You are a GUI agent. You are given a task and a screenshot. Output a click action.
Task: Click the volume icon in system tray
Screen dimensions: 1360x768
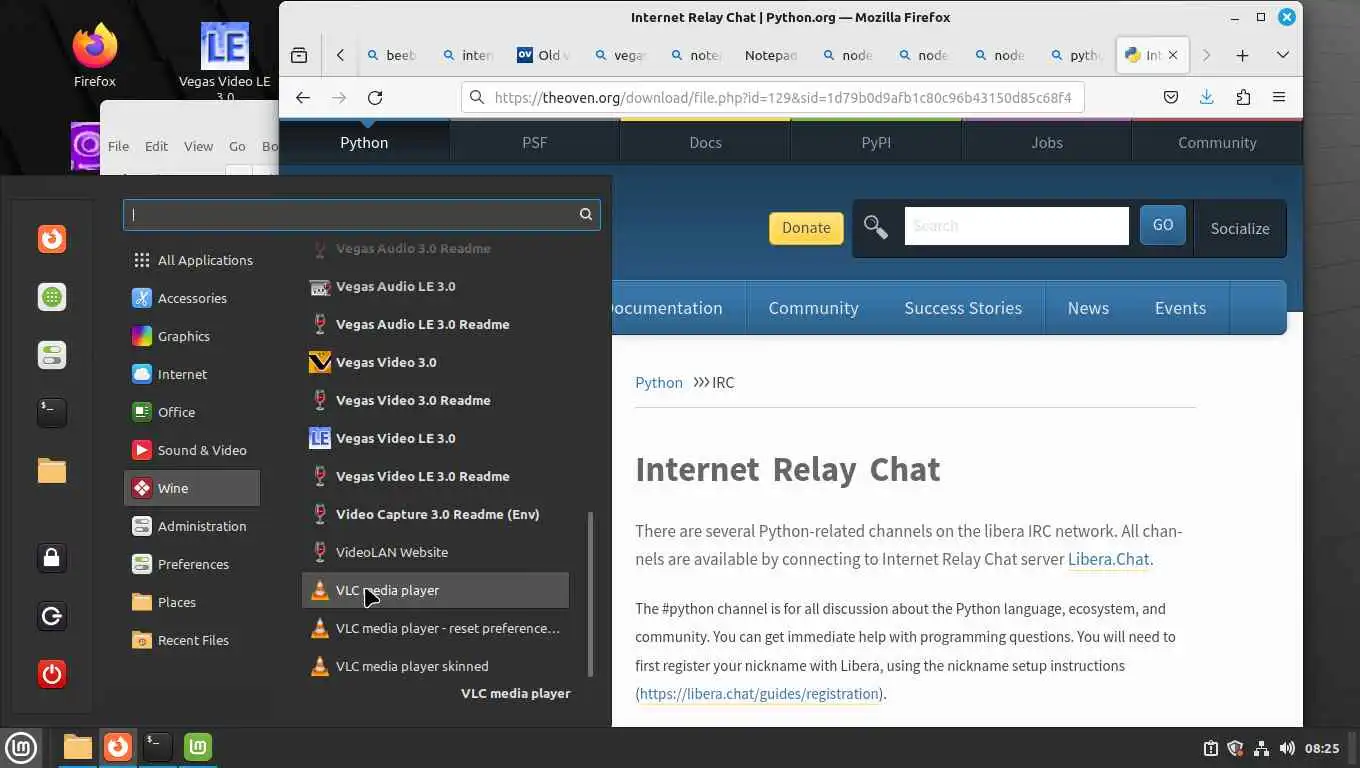coord(1287,748)
